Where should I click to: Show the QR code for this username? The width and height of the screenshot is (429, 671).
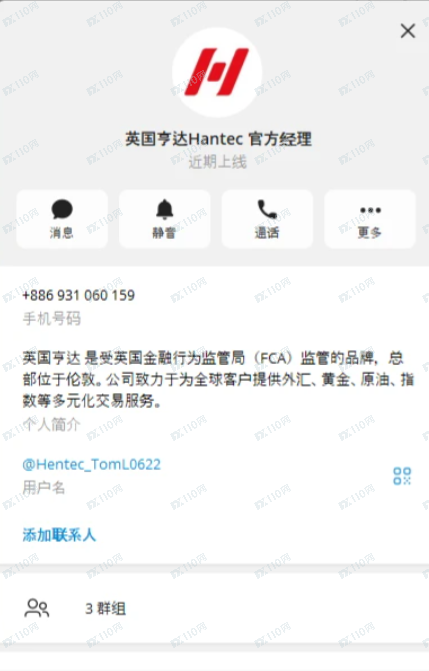[x=402, y=476]
